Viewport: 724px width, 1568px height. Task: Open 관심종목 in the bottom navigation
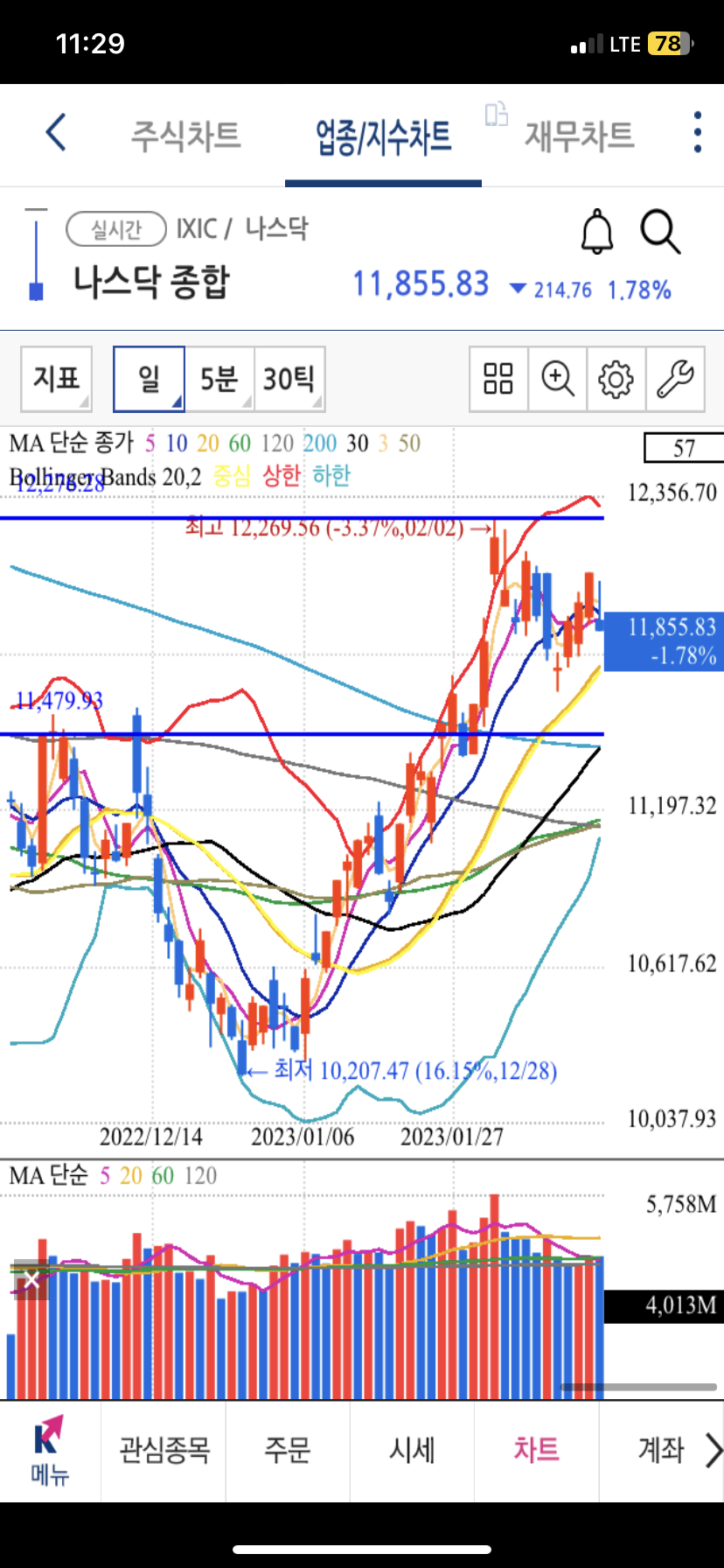[x=164, y=1450]
